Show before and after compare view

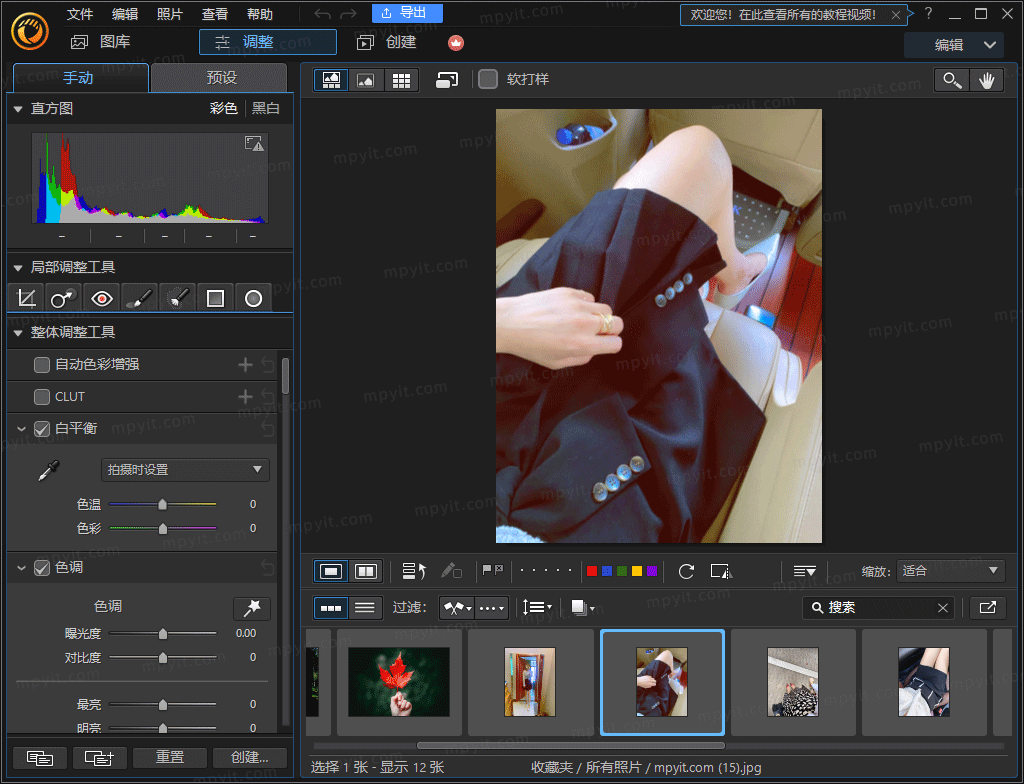[366, 572]
